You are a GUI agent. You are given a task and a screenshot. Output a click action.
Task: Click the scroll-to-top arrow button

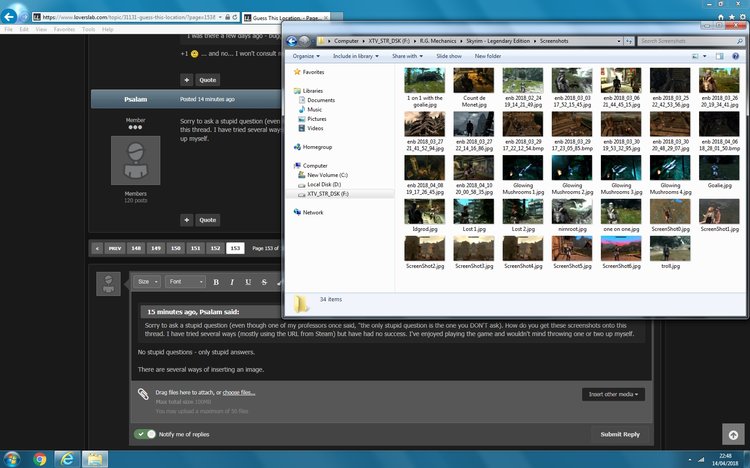click(x=733, y=435)
